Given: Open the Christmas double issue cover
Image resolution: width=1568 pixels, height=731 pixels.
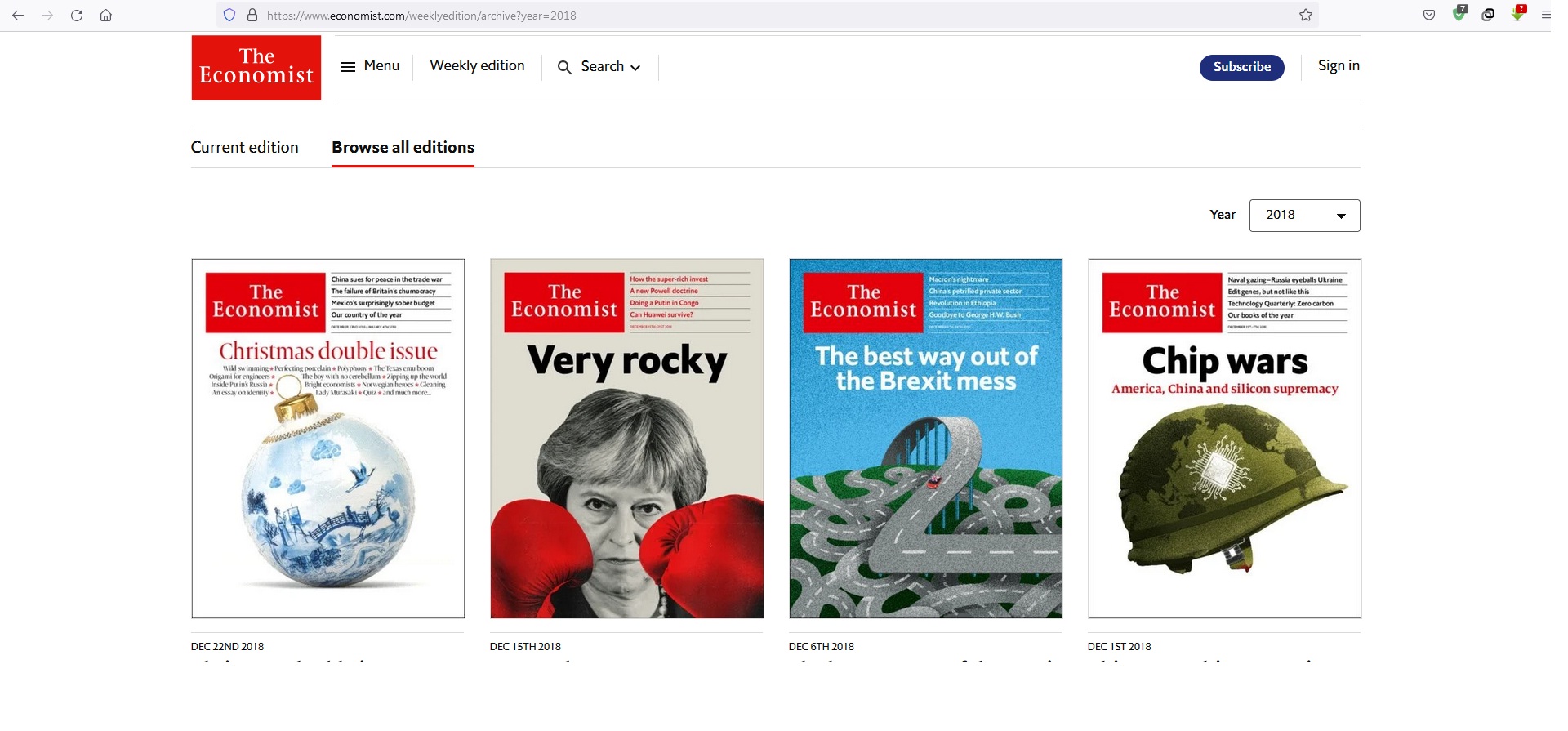Looking at the screenshot, I should pyautogui.click(x=328, y=439).
